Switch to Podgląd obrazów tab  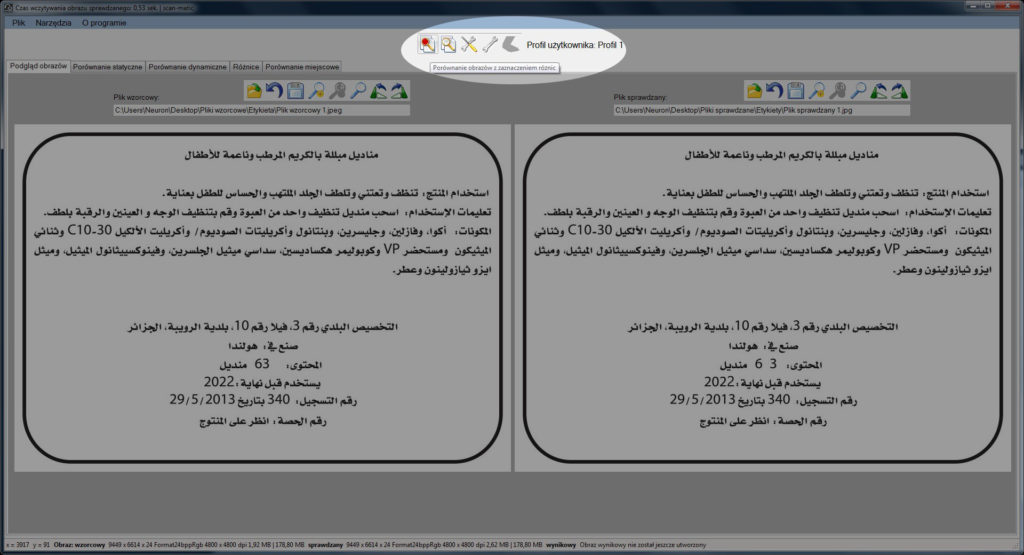[38, 66]
